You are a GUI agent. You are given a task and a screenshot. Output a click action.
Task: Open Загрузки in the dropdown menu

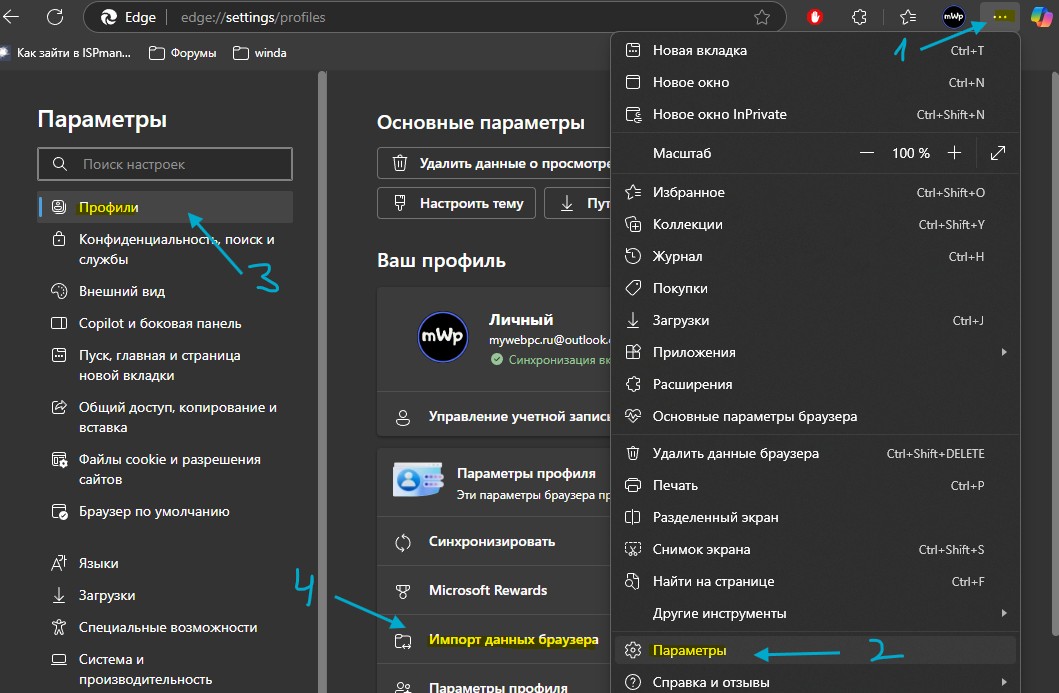(815, 320)
